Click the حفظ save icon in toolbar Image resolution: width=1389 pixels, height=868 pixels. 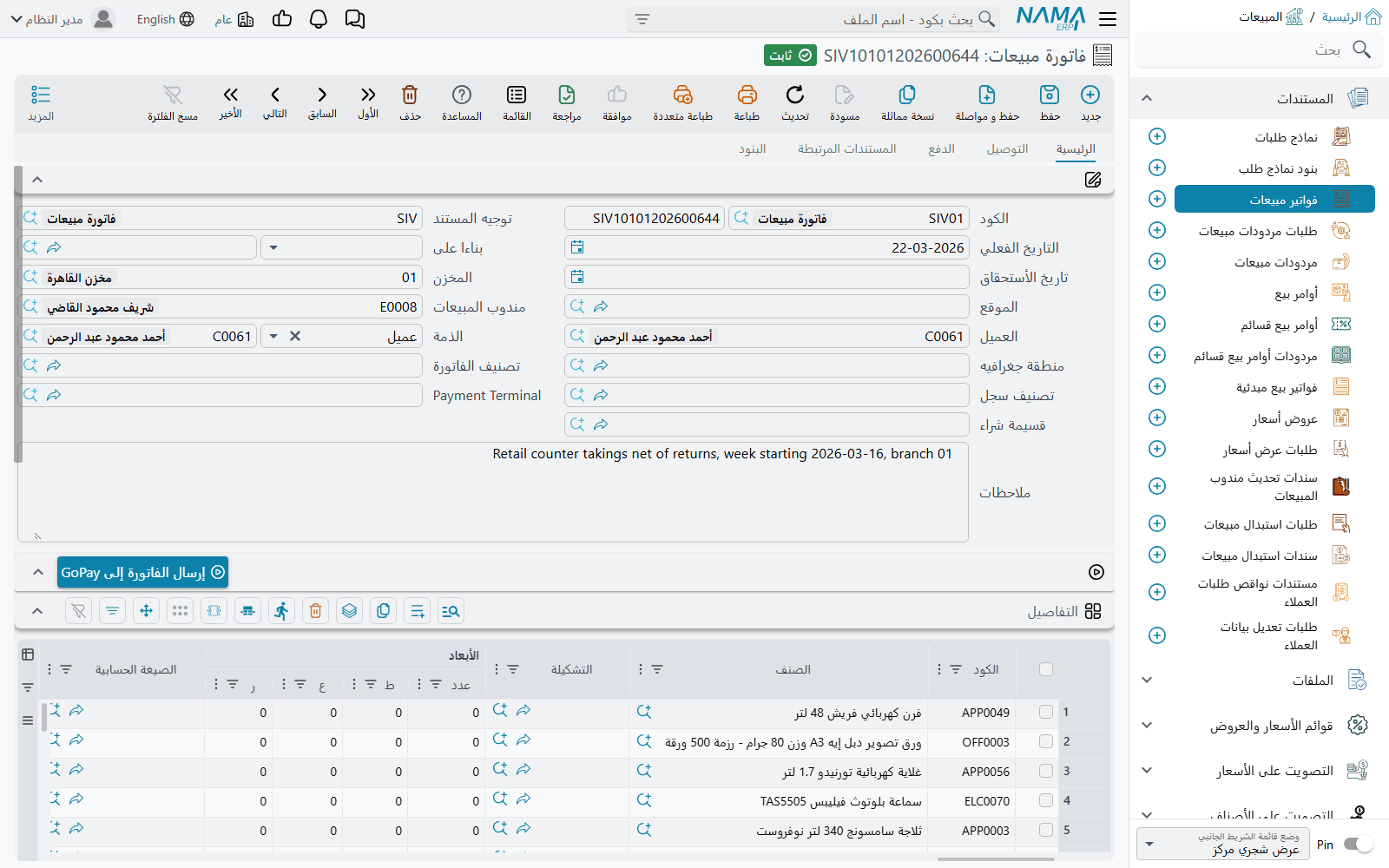point(1050,95)
